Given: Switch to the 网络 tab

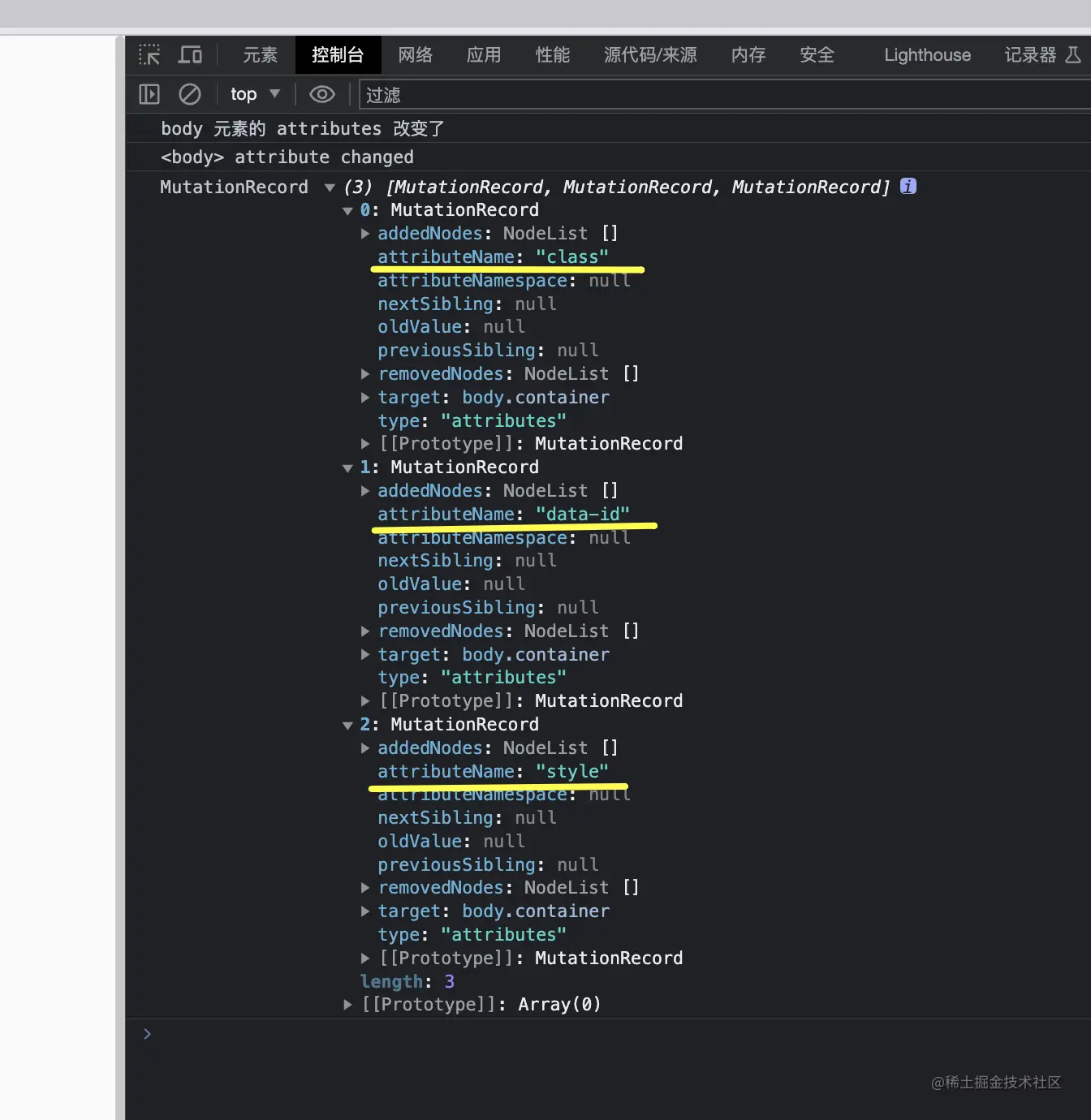Looking at the screenshot, I should click(x=416, y=54).
